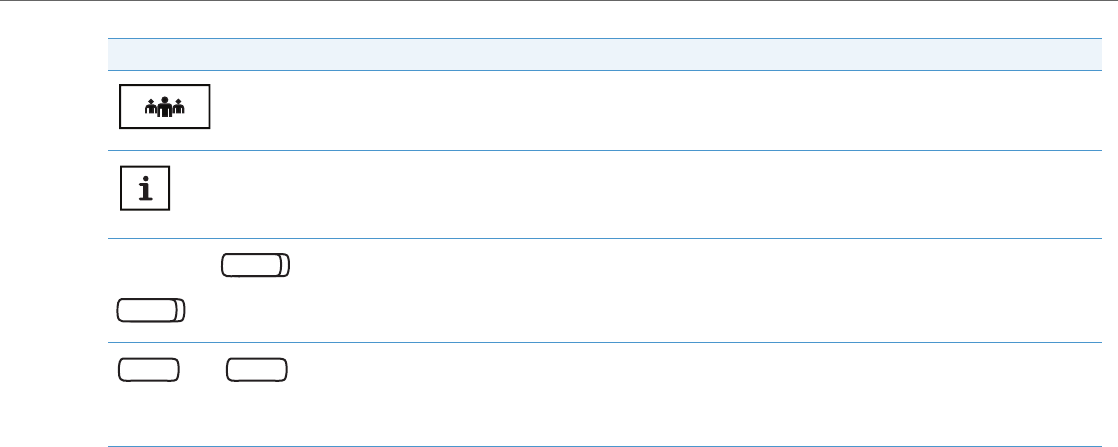
Task: Click the information "i" icon box
Action: (144, 189)
